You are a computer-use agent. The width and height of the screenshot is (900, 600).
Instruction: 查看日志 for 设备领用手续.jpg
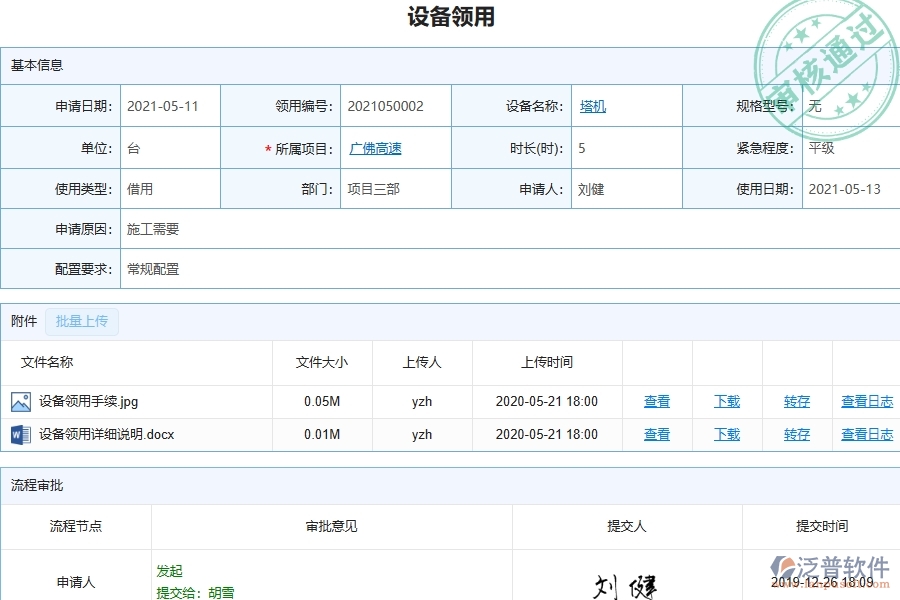click(866, 401)
